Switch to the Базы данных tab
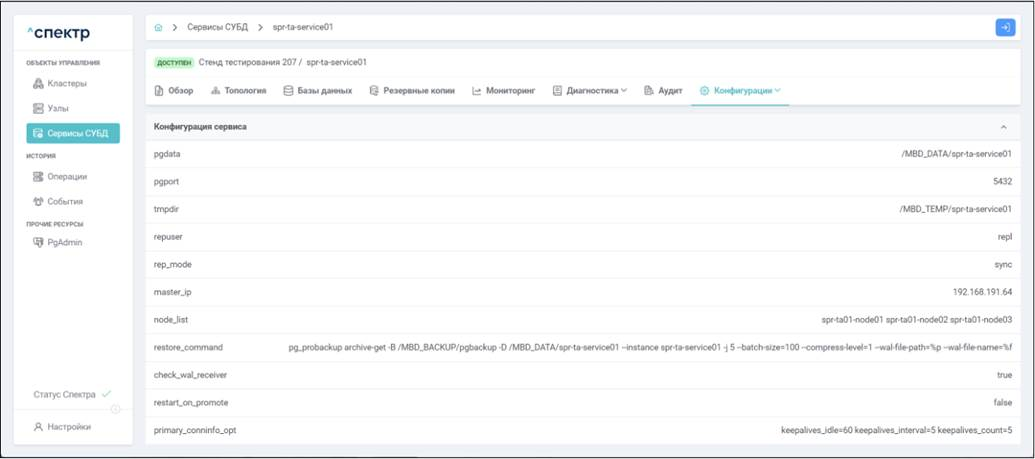Image resolution: width=1035 pixels, height=459 pixels. [318, 91]
